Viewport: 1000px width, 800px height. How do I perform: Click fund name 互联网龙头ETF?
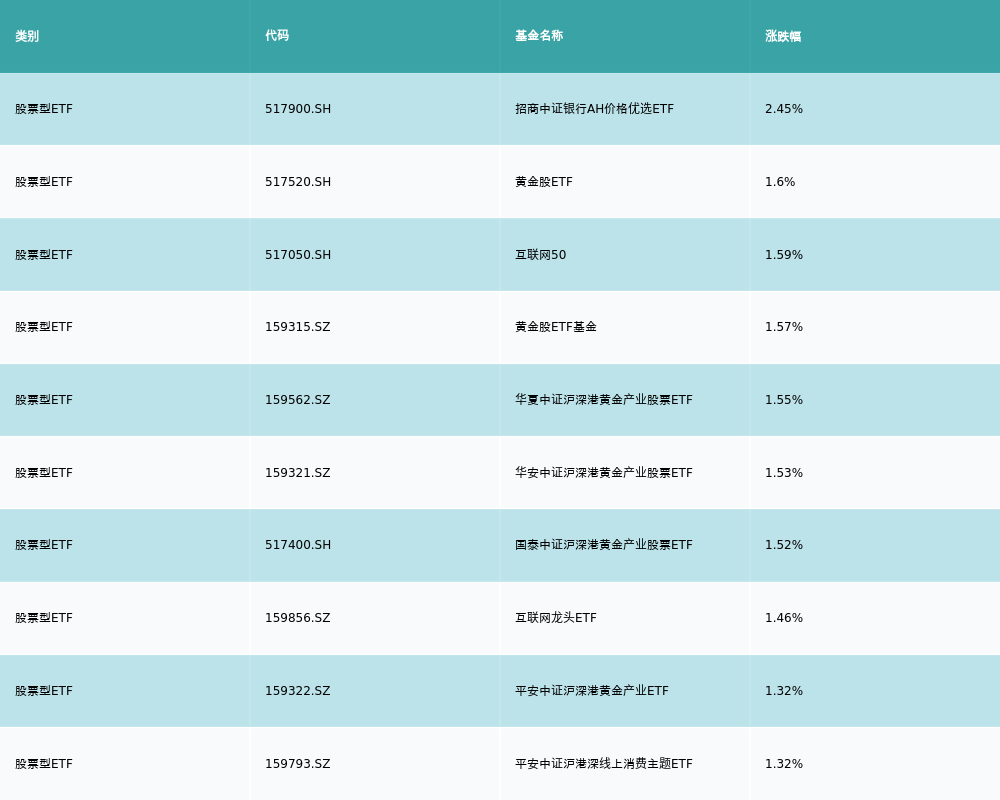(x=556, y=618)
